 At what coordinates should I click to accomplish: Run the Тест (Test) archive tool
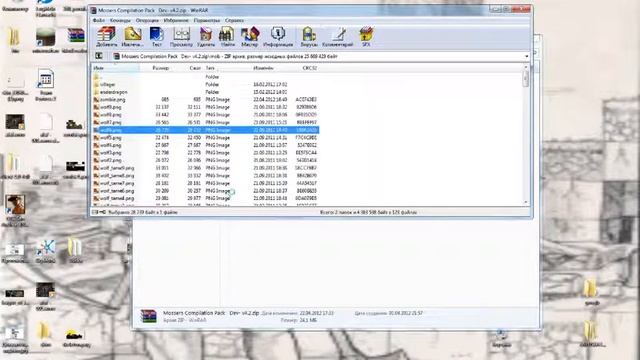click(x=157, y=36)
